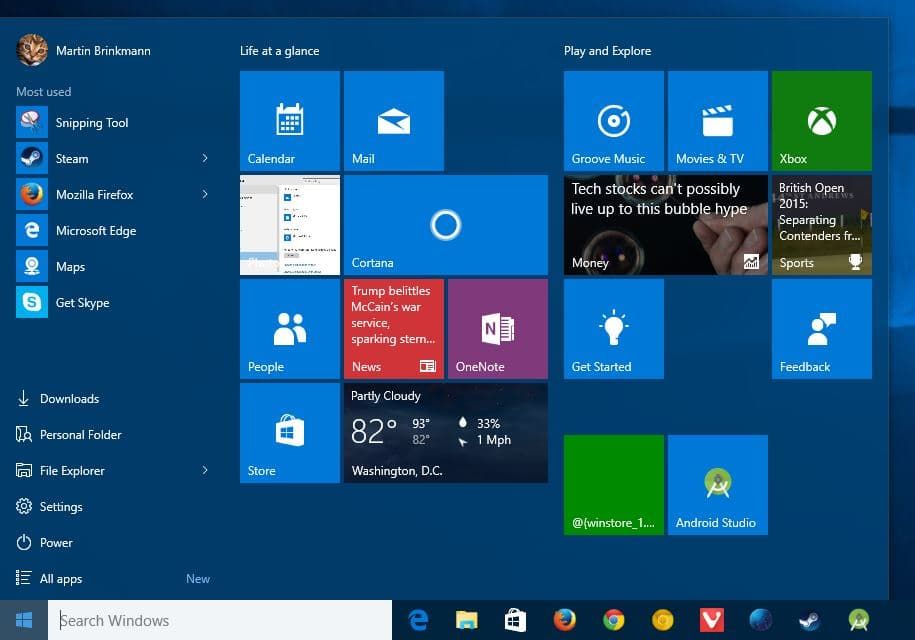
Task: Open the weather tile for Washington, D.C.
Action: tap(445, 433)
